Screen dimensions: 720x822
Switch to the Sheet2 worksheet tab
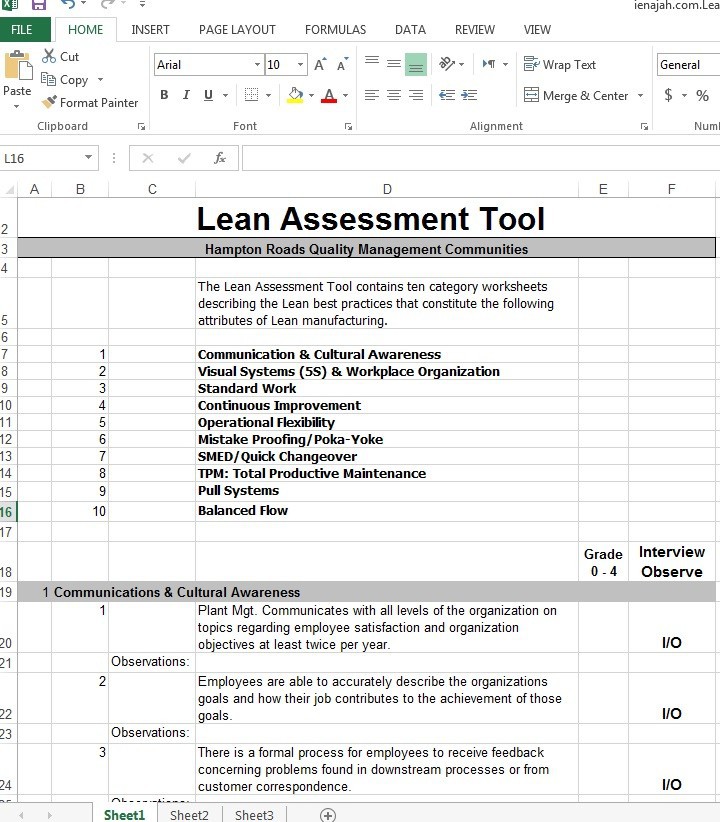(x=189, y=815)
